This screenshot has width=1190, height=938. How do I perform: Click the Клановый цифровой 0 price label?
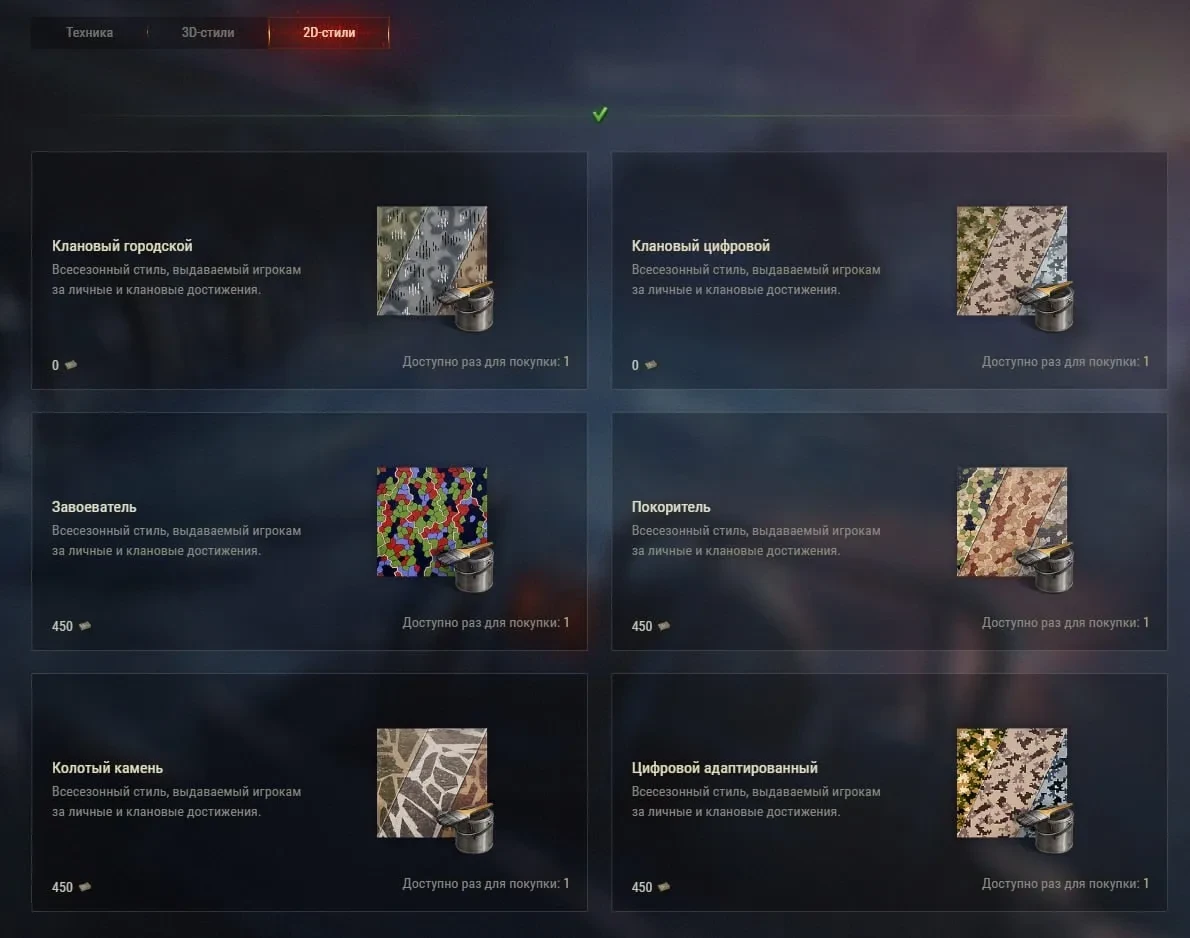pyautogui.click(x=635, y=365)
